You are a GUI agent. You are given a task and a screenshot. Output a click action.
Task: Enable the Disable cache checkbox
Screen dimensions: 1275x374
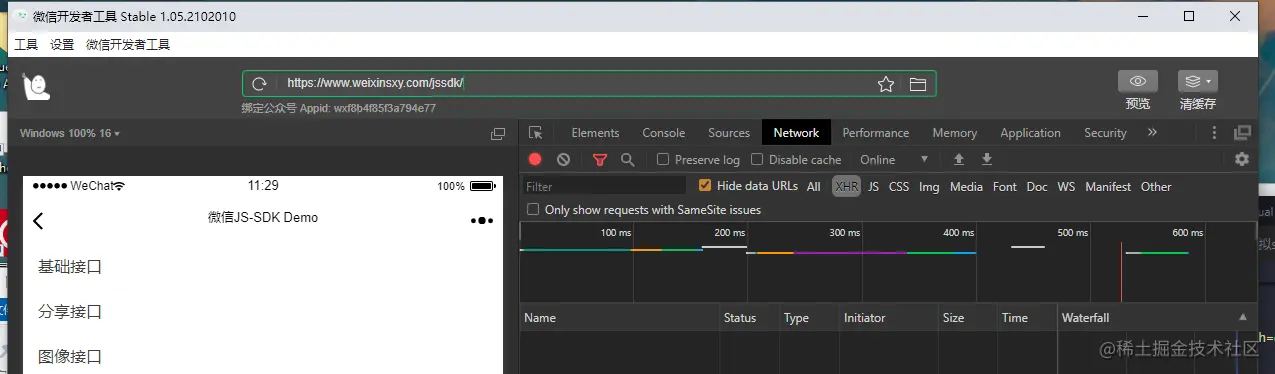point(757,159)
